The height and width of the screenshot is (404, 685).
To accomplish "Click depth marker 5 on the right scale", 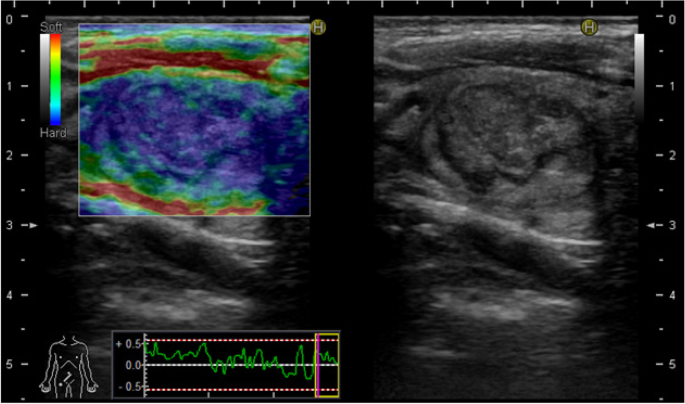I will pyautogui.click(x=673, y=364).
